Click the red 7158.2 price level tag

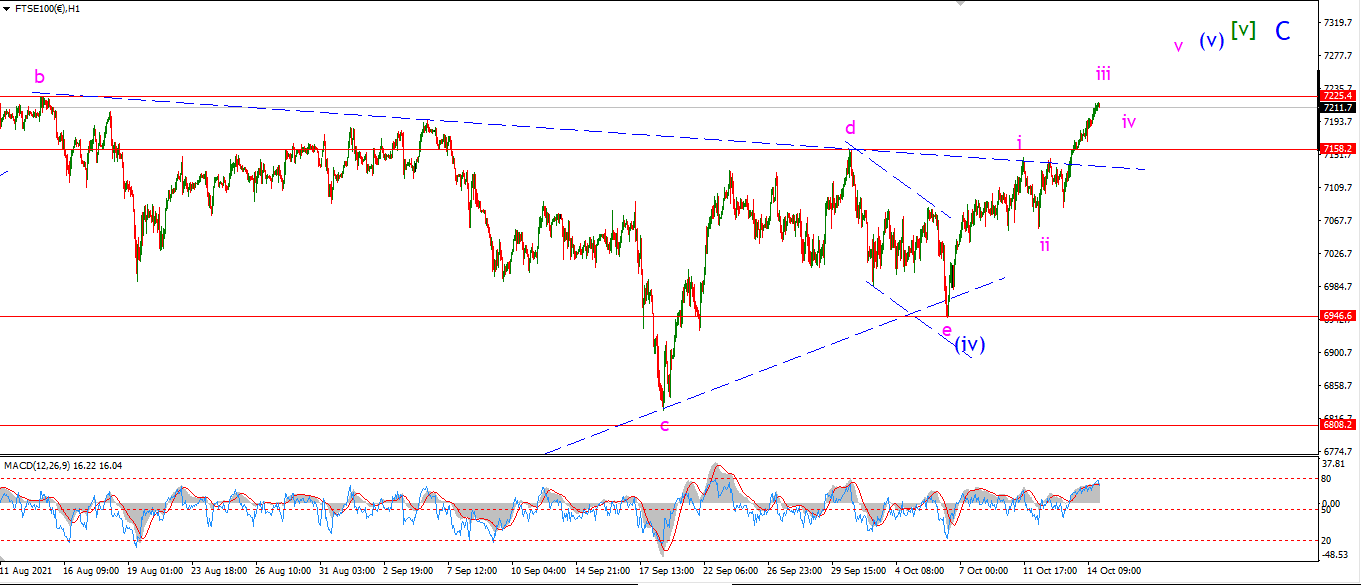[1338, 149]
